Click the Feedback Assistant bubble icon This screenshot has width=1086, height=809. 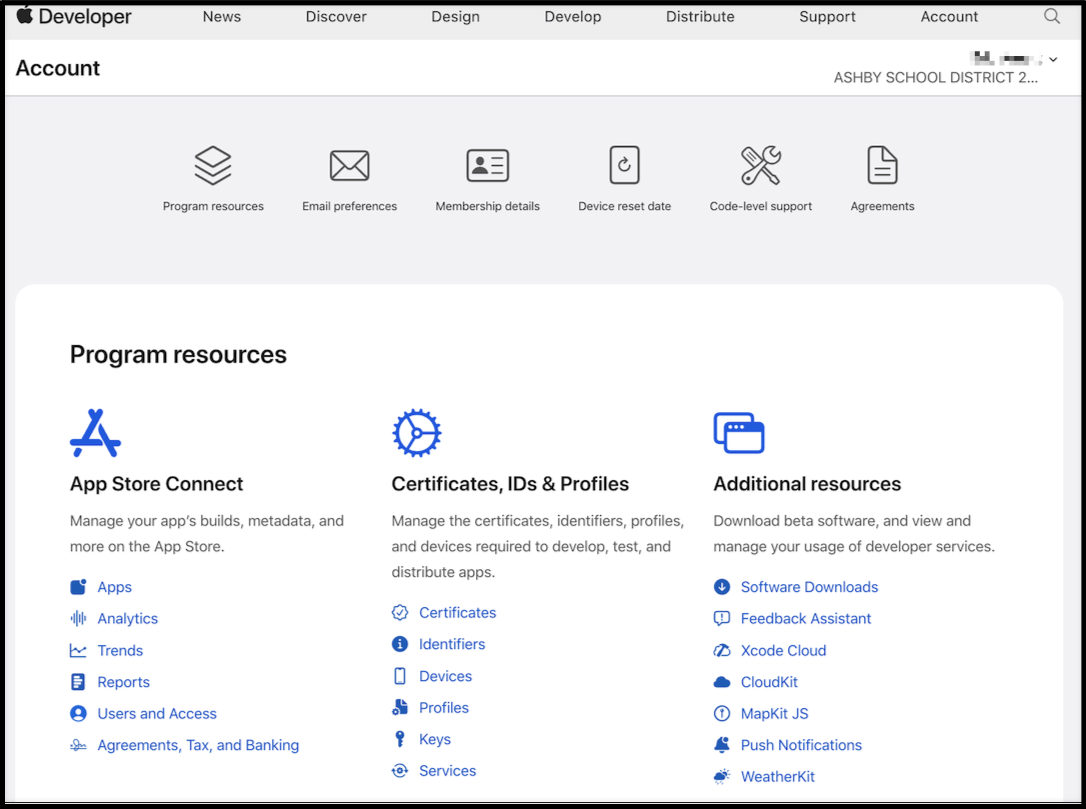tap(722, 619)
